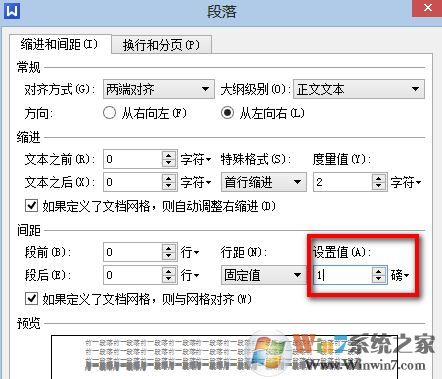The height and width of the screenshot is (379, 442).
Task: Click the 段后 spacing input field
Action: point(133,275)
